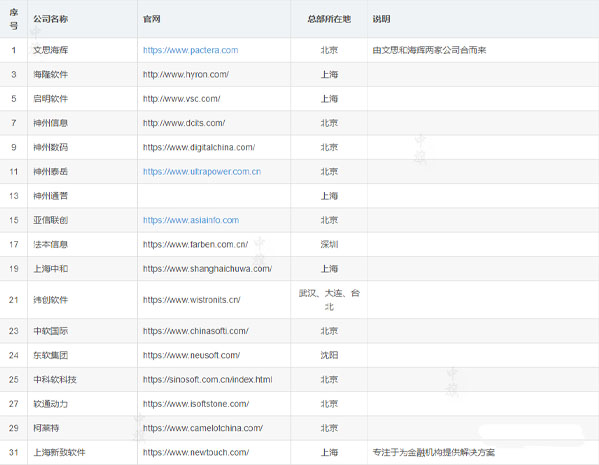This screenshot has height=465, width=599.
Task: Click 上海 in the 海隆软件 row
Action: pos(329,75)
